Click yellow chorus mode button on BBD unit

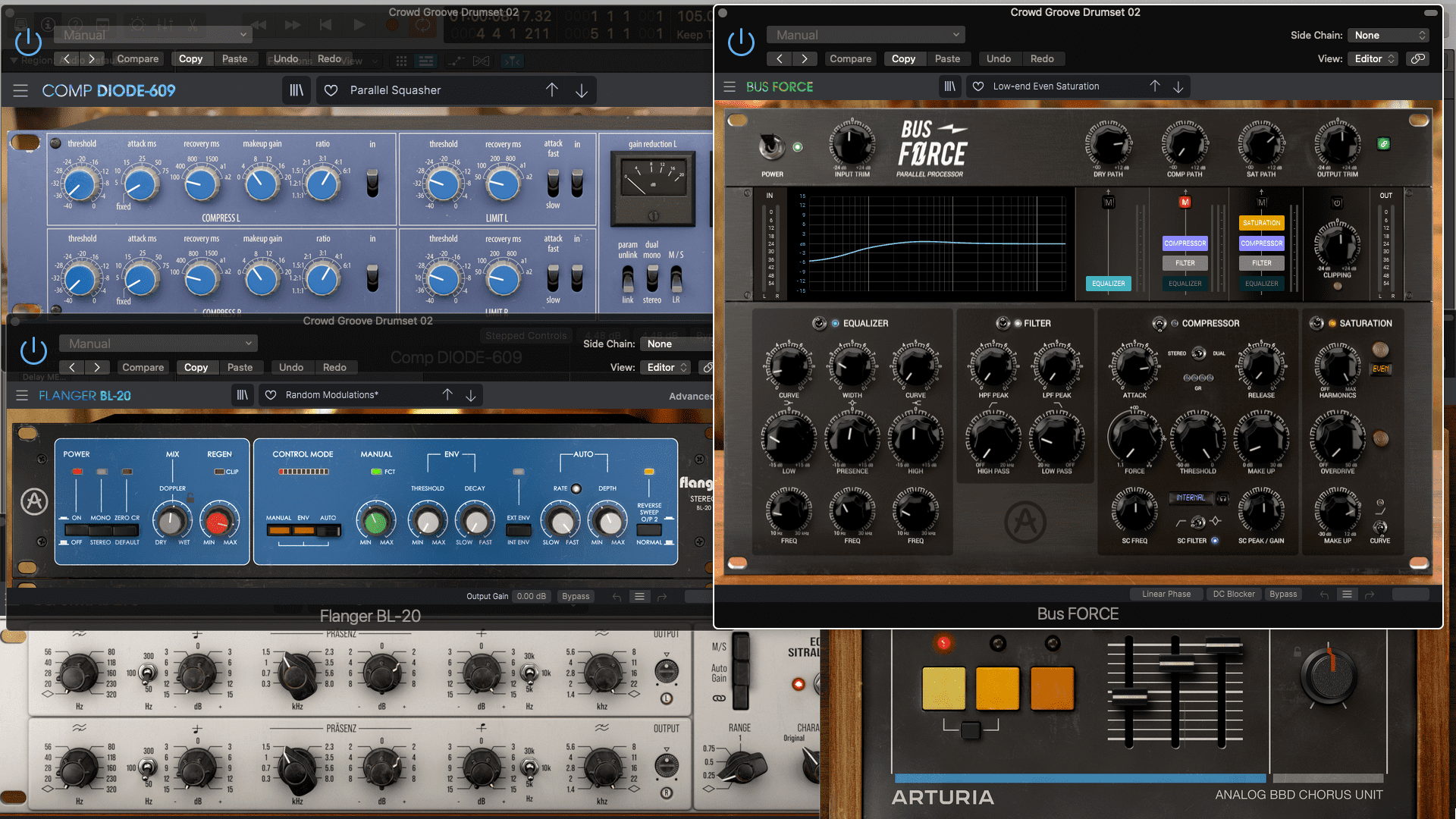[943, 688]
